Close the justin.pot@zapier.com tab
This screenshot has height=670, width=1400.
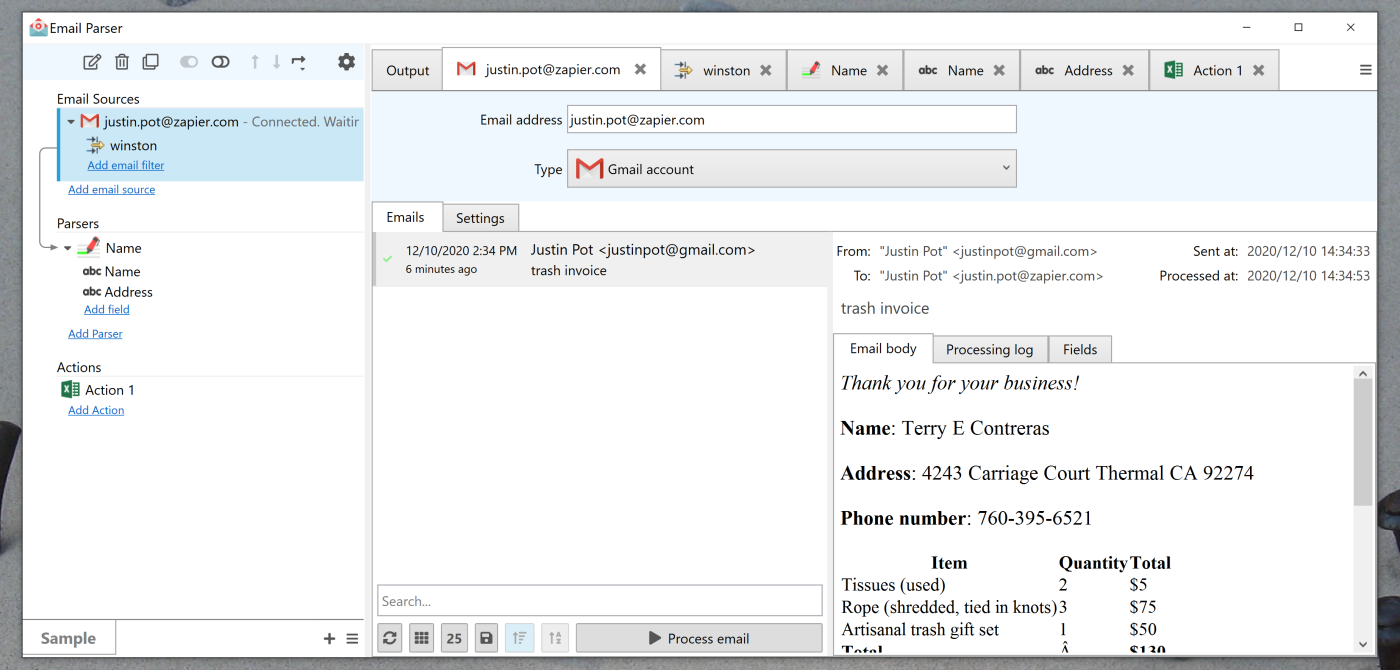[x=640, y=70]
